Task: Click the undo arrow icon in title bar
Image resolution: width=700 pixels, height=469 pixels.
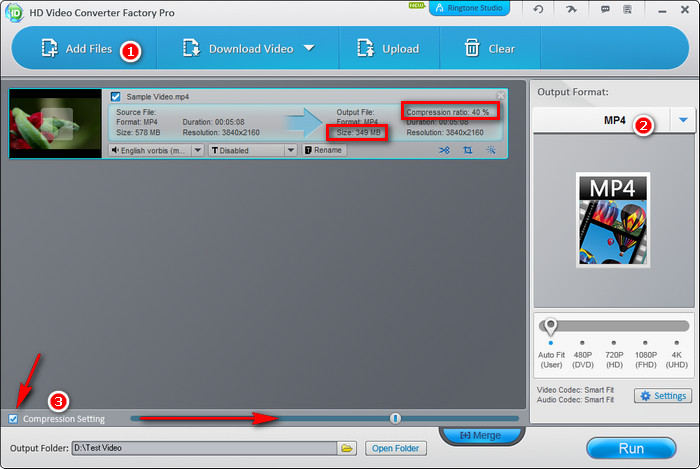Action: pyautogui.click(x=538, y=9)
